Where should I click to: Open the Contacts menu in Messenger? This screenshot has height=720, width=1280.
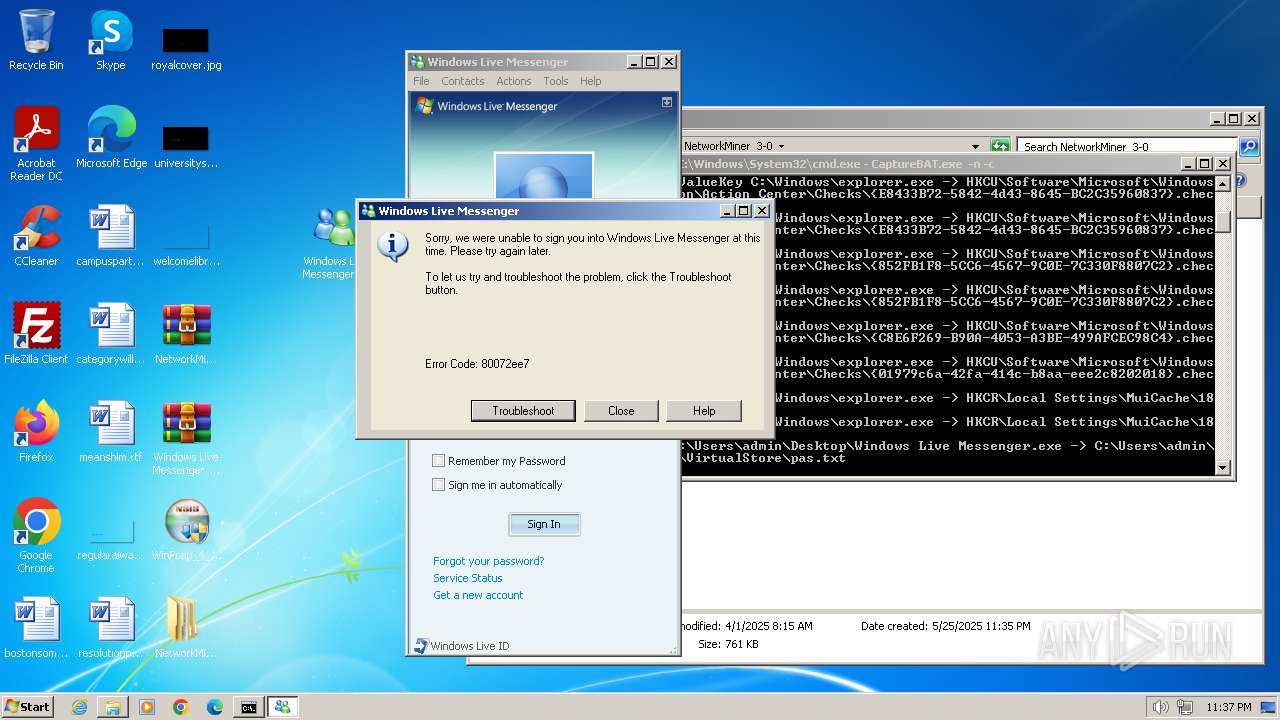462,81
